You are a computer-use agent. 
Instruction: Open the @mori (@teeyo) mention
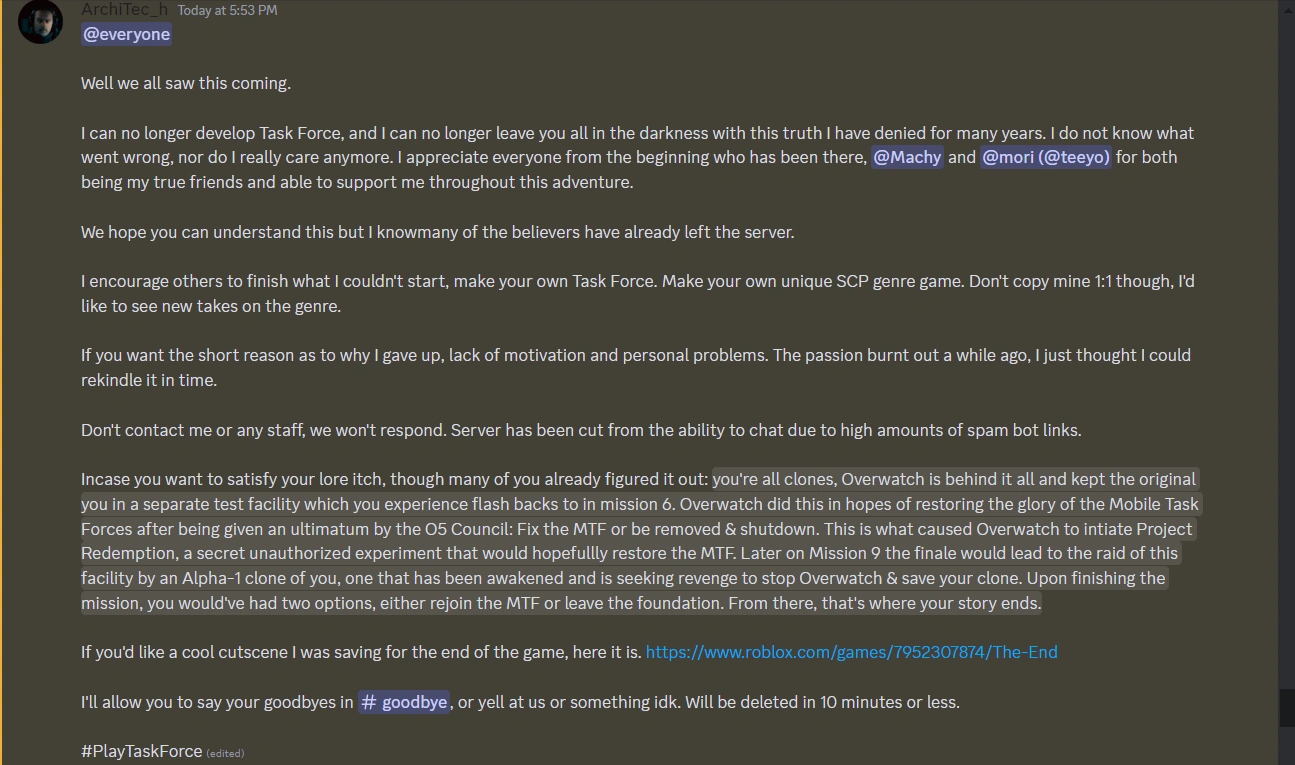(x=1046, y=157)
